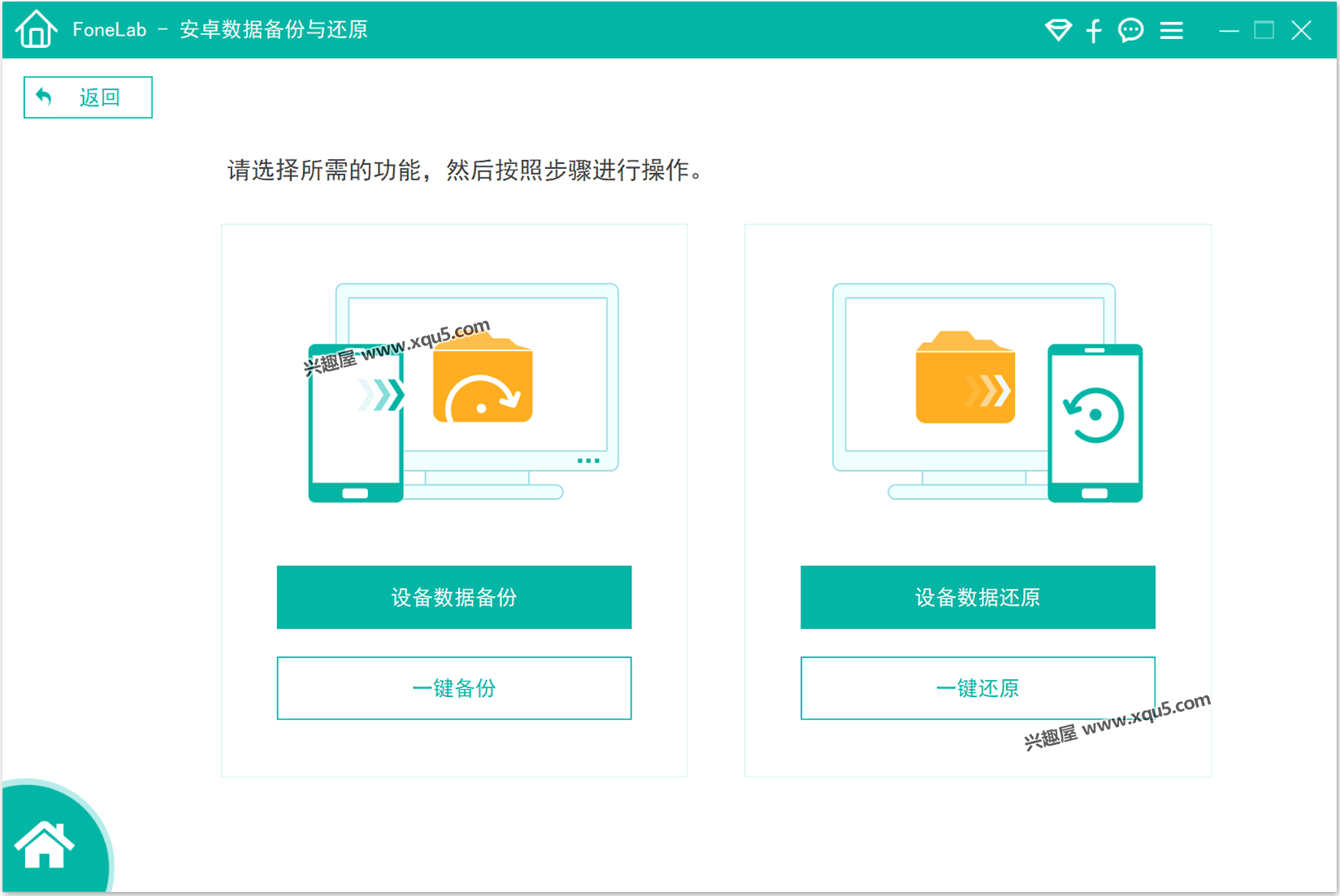This screenshot has width=1340, height=896.
Task: Start 设备数据备份 device data backup
Action: pyautogui.click(x=453, y=597)
